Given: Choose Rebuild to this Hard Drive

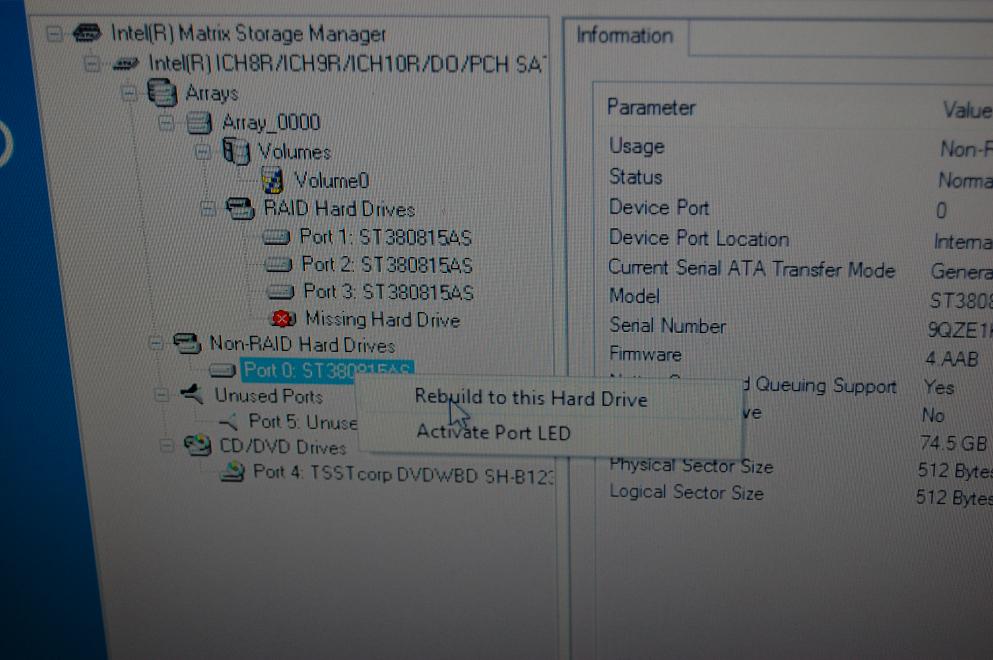Looking at the screenshot, I should click(531, 398).
